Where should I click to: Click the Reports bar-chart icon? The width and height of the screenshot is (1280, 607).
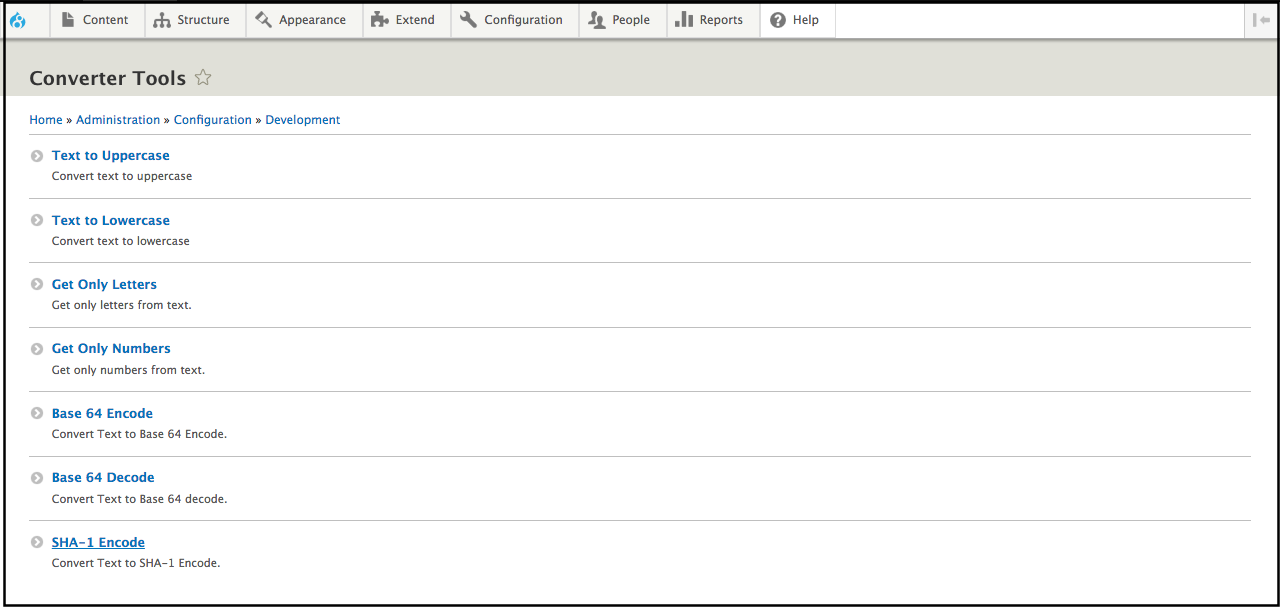click(x=684, y=19)
